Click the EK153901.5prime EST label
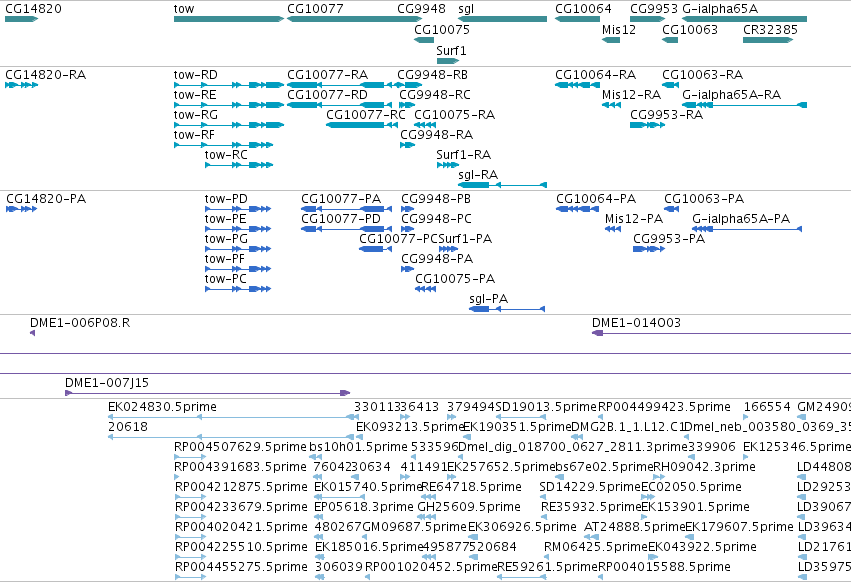The width and height of the screenshot is (851, 582). click(x=696, y=507)
